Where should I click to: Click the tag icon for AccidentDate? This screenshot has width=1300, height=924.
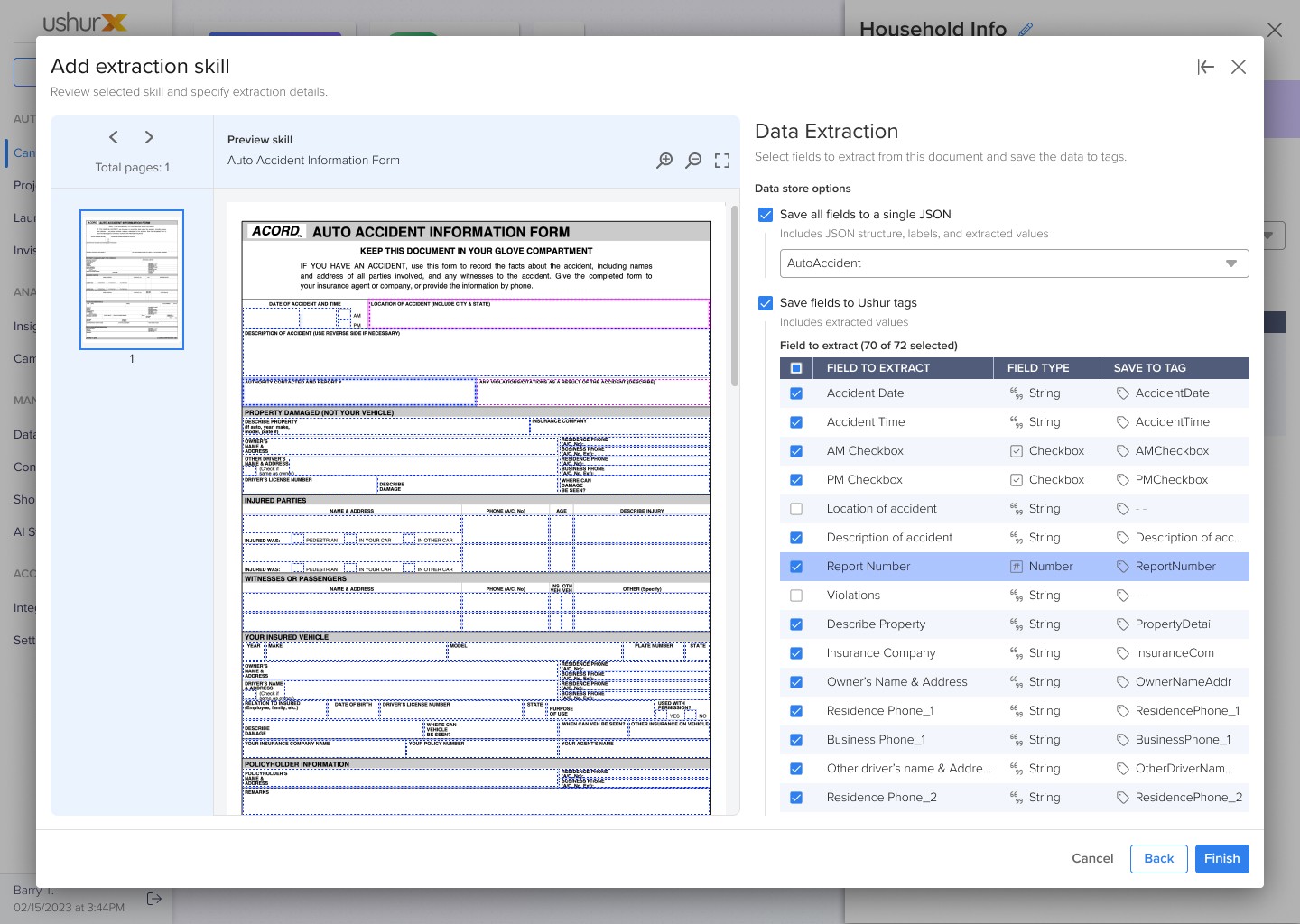pos(1123,393)
